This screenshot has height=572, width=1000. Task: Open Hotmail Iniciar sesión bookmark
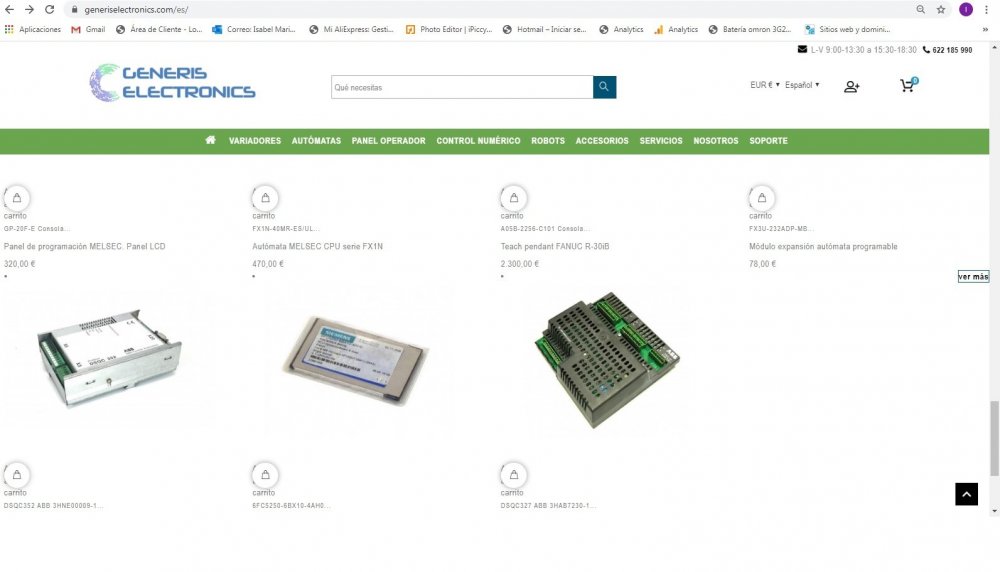point(545,29)
